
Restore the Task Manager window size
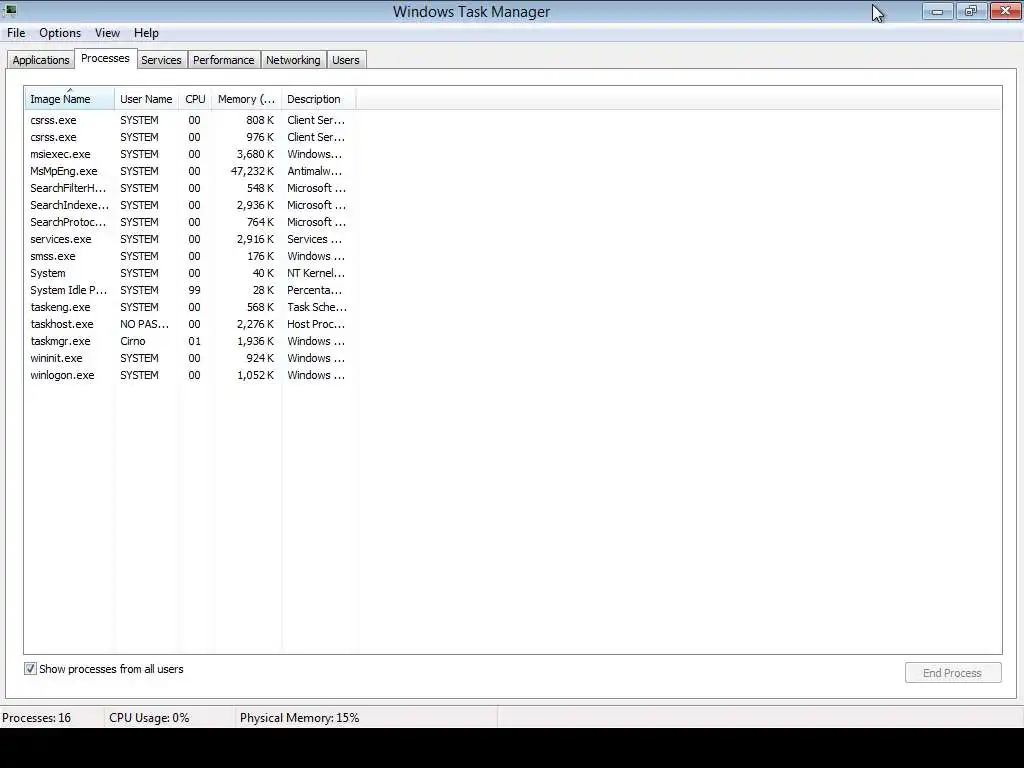click(x=971, y=11)
